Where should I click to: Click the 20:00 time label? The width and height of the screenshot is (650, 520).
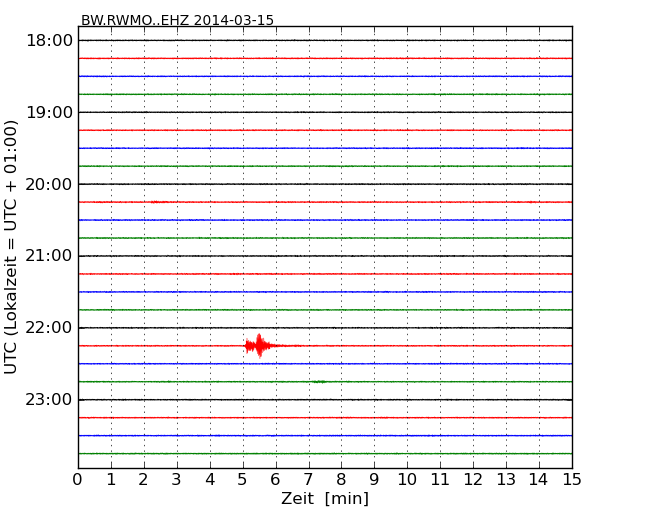click(x=49, y=184)
